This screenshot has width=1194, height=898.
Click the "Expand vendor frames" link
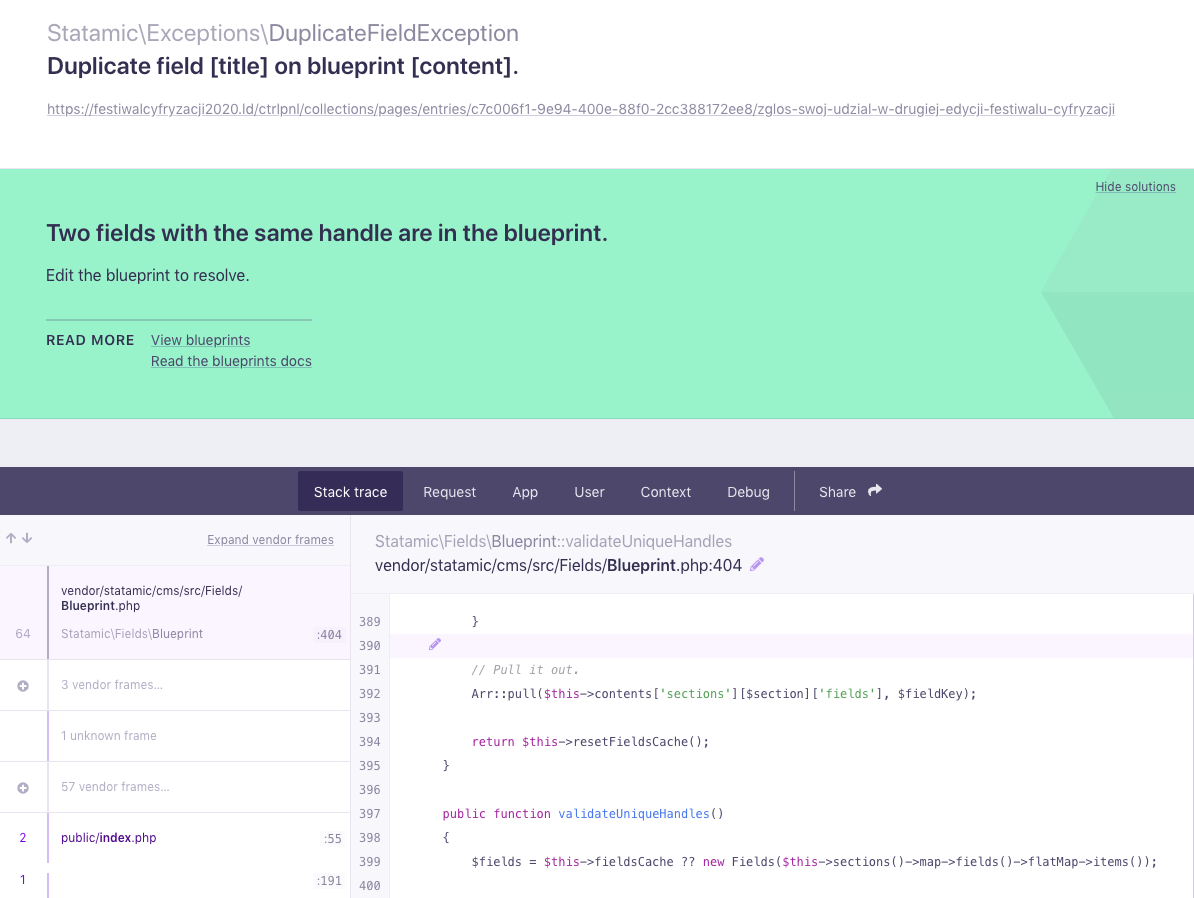(x=270, y=539)
